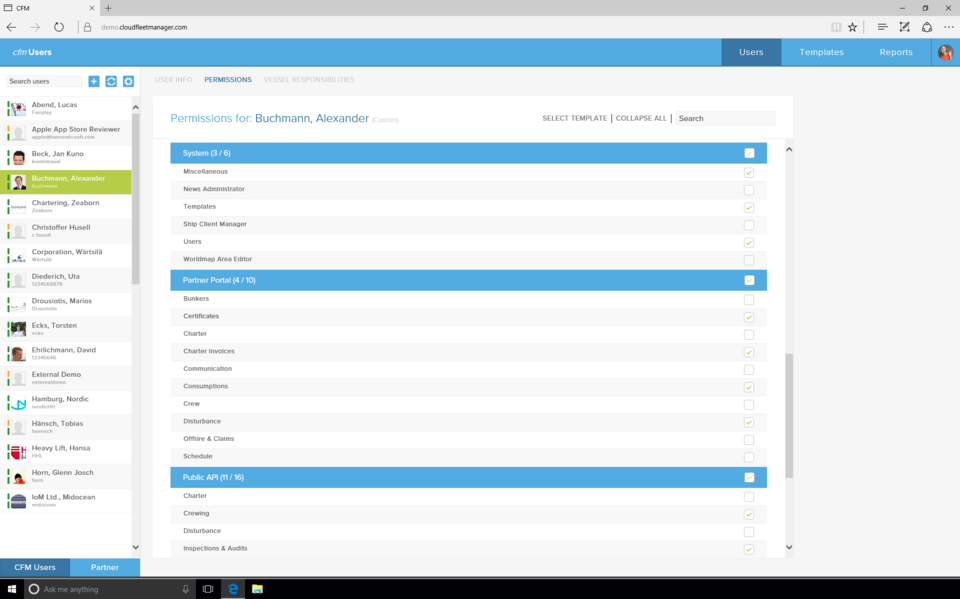Add page to favorites with star icon
The width and height of the screenshot is (960, 599).
(852, 27)
